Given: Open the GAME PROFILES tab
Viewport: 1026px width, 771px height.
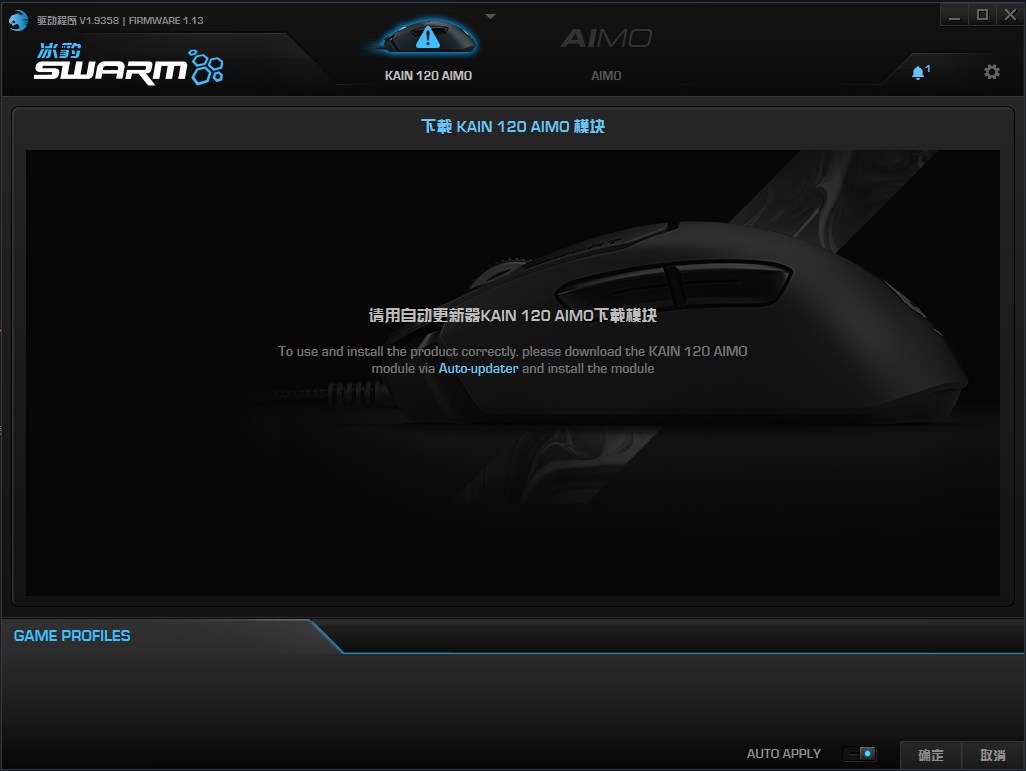Looking at the screenshot, I should coord(72,636).
